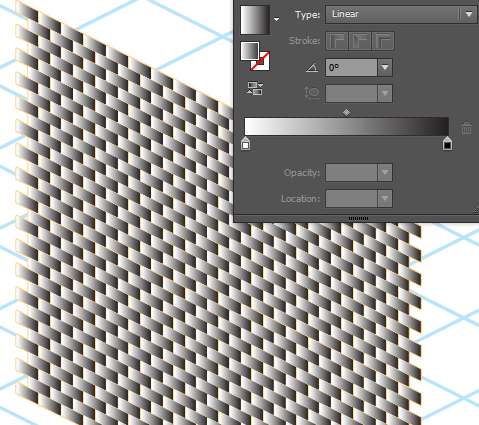
Task: Click the Reverse Gradient icon
Action: click(x=255, y=88)
